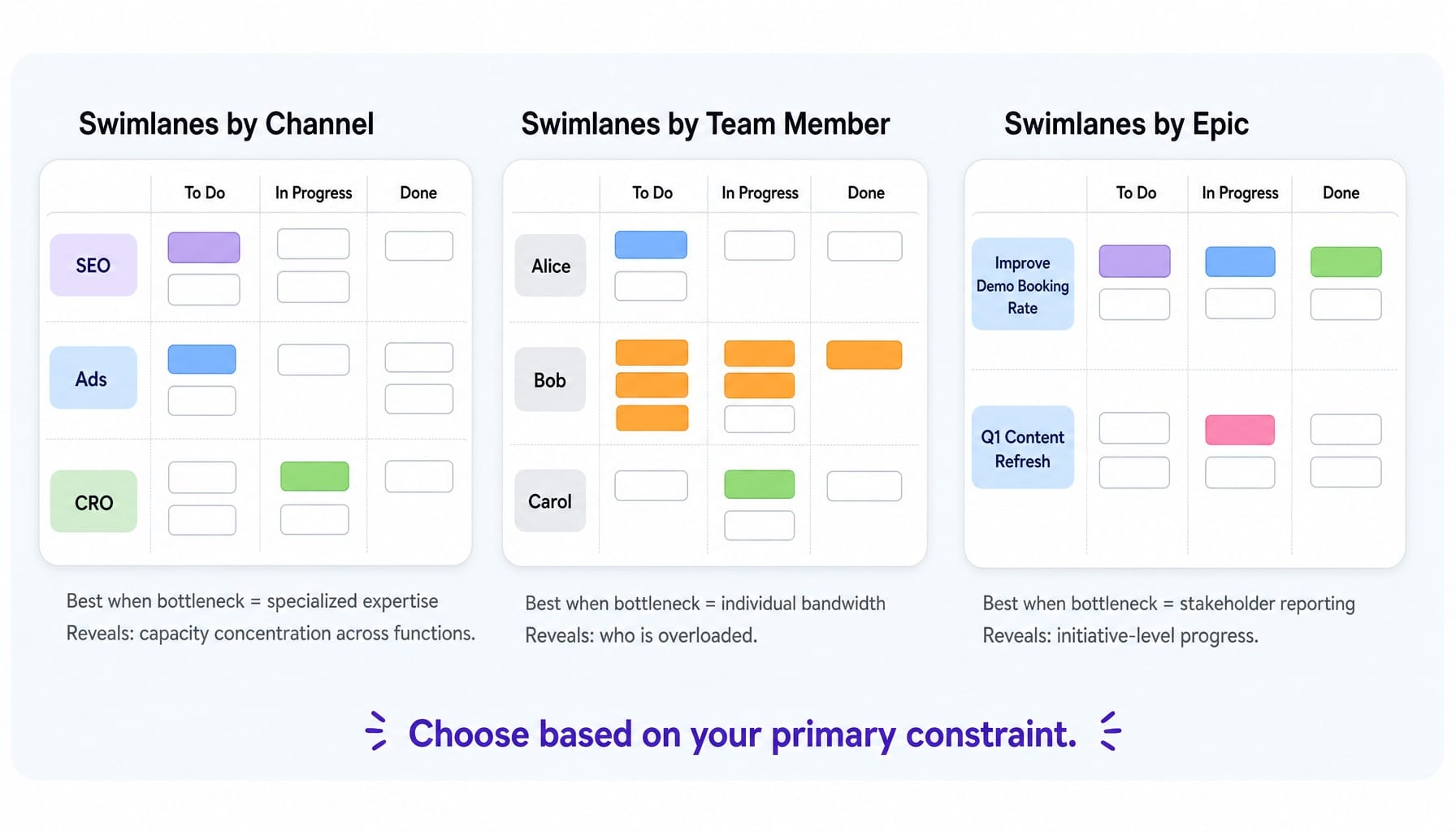This screenshot has width=1456, height=832.
Task: Select the Ads swimlane label
Action: [x=93, y=378]
